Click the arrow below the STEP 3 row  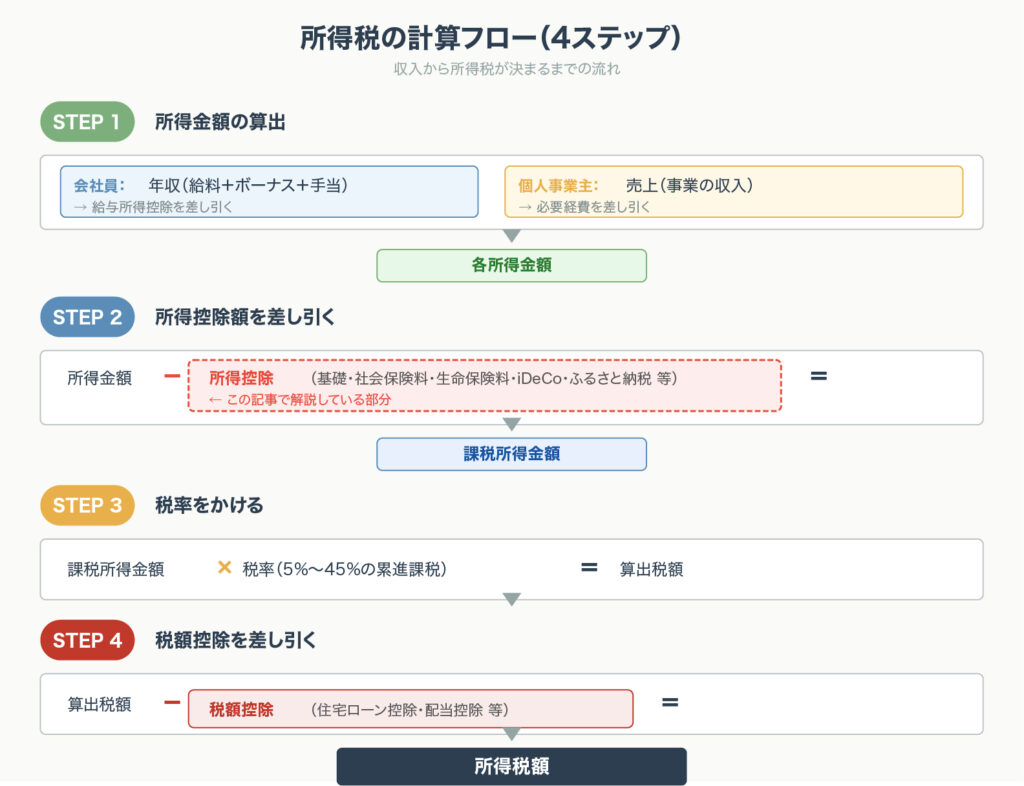coord(512,599)
